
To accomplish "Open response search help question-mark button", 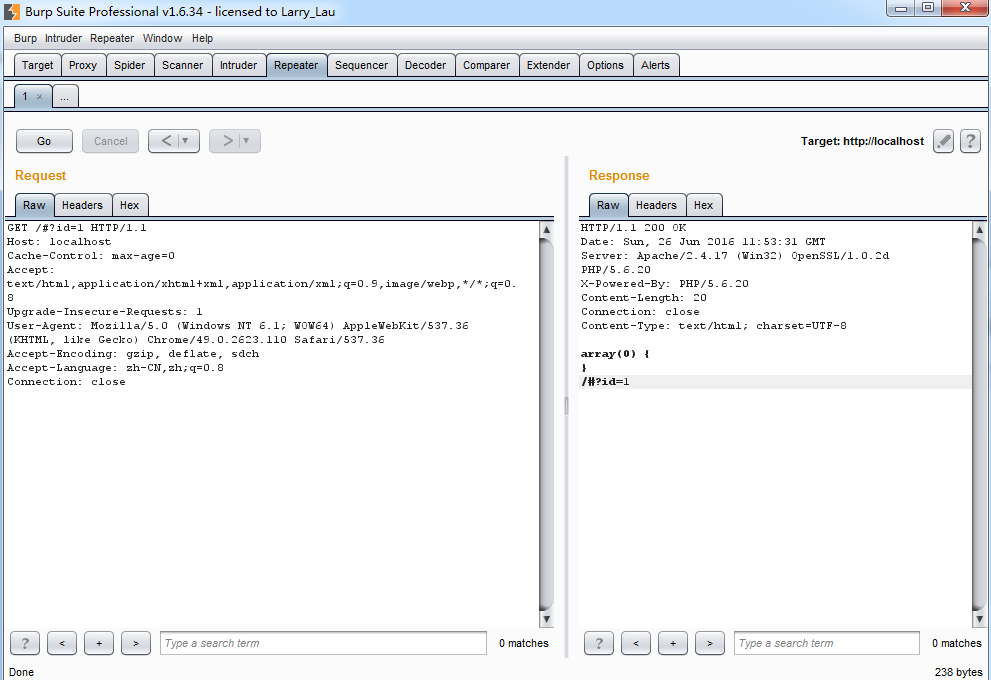I will [599, 643].
